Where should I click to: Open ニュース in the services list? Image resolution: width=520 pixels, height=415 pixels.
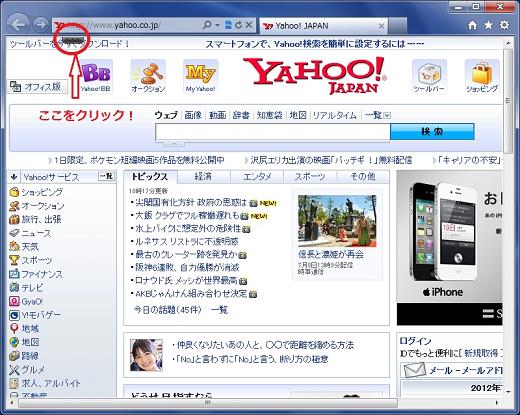36,233
